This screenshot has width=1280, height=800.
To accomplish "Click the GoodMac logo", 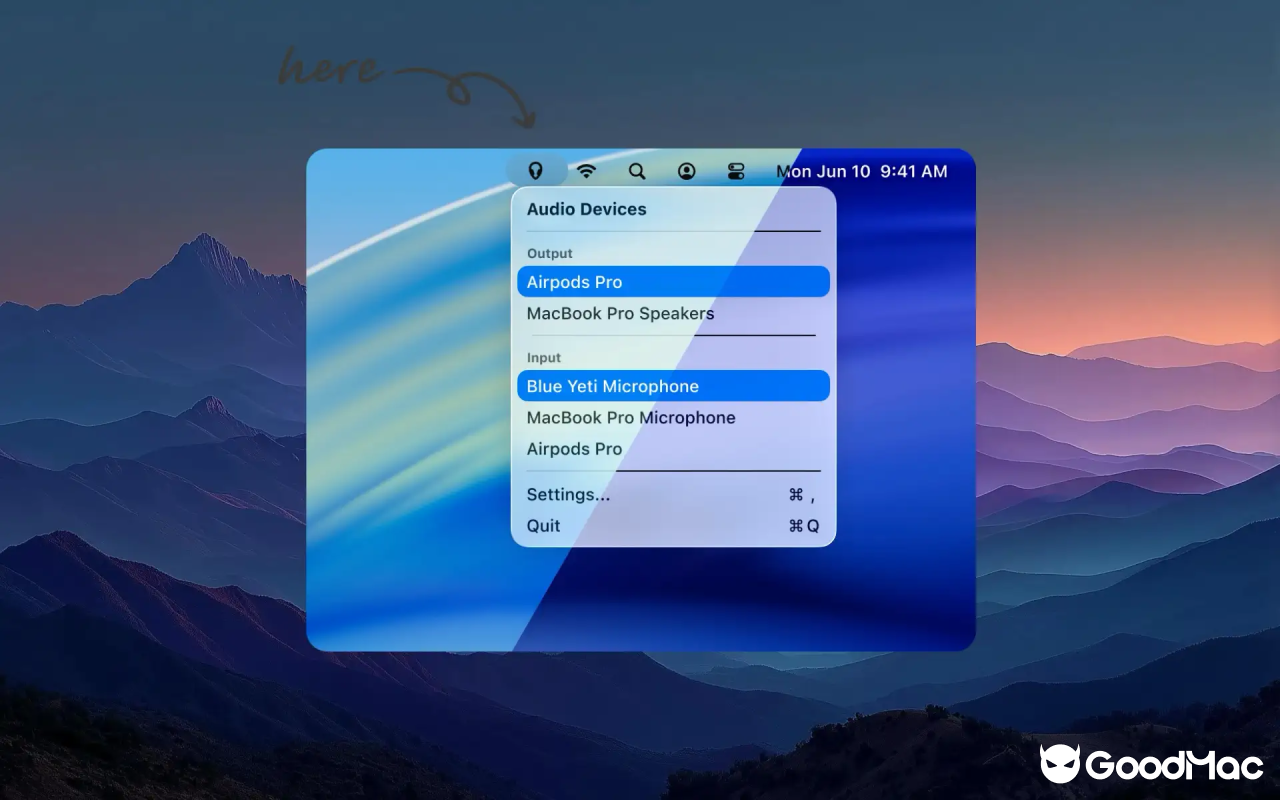I will coord(1152,765).
